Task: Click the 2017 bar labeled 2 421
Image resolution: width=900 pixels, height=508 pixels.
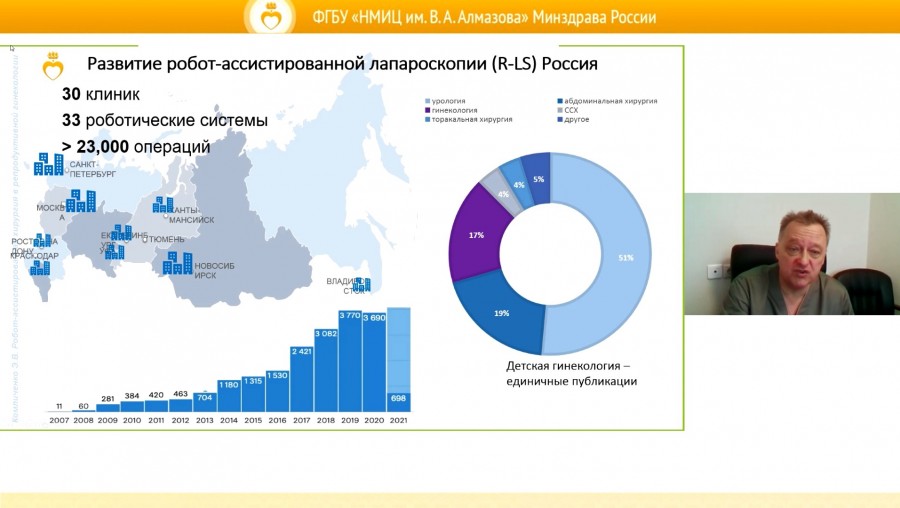Action: click(x=301, y=380)
